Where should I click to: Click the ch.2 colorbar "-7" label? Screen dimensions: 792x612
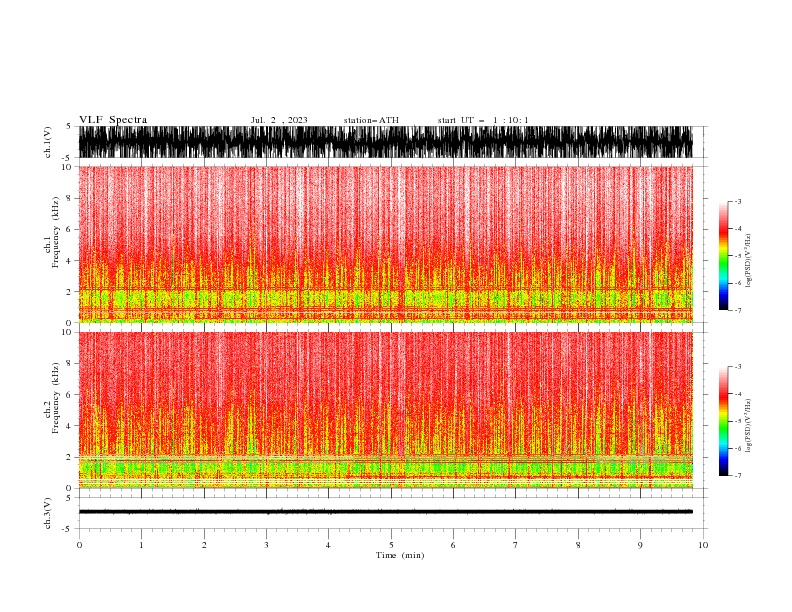[x=738, y=476]
